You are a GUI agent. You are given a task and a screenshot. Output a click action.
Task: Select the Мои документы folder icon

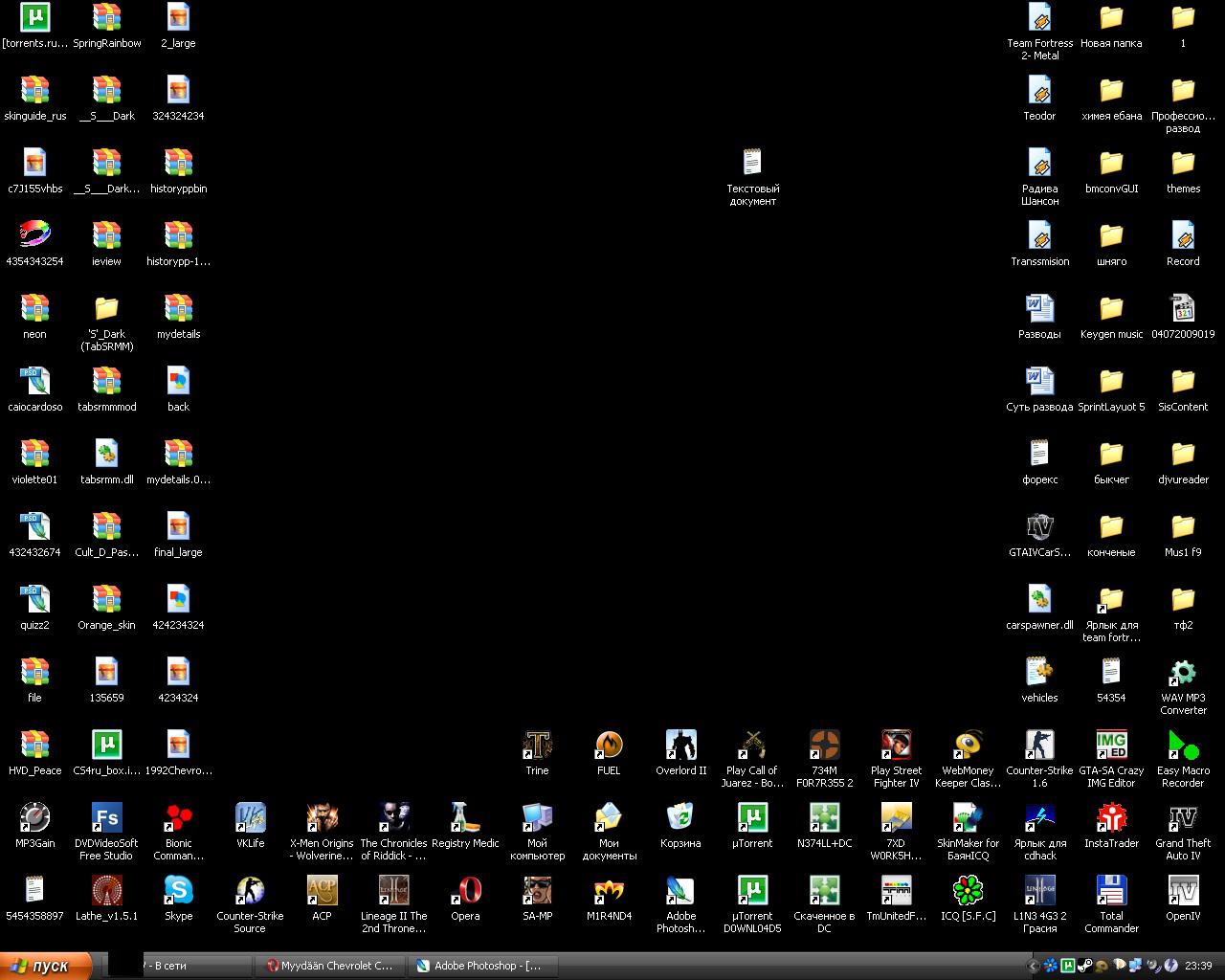click(x=609, y=817)
